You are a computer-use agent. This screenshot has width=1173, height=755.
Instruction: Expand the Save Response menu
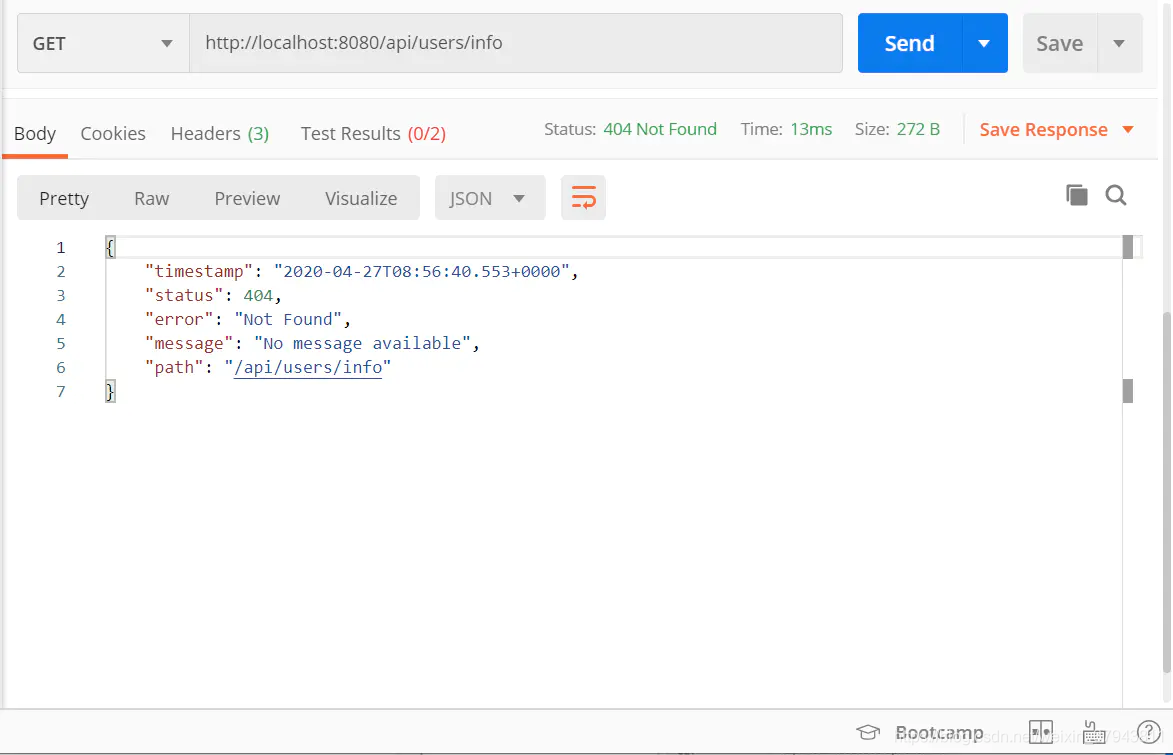point(1128,130)
